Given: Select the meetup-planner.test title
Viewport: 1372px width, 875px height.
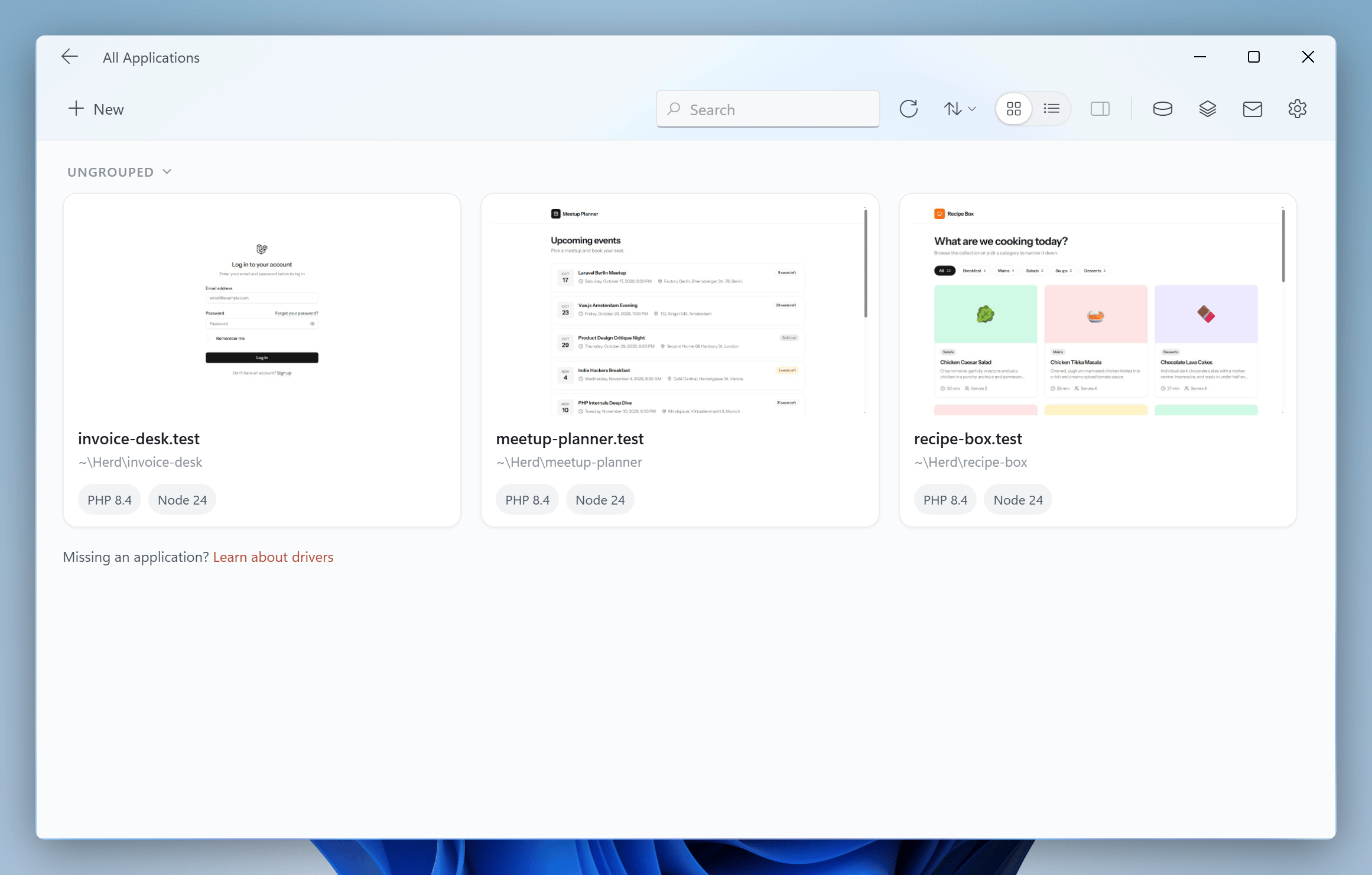Looking at the screenshot, I should point(570,438).
